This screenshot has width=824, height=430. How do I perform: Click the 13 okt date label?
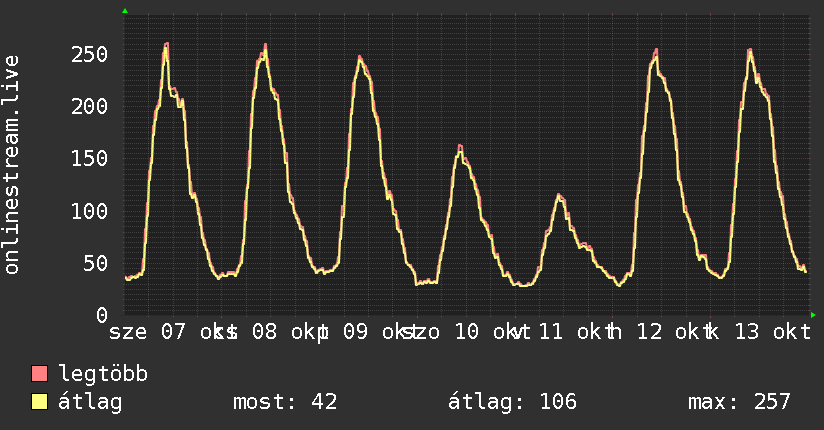tap(772, 332)
